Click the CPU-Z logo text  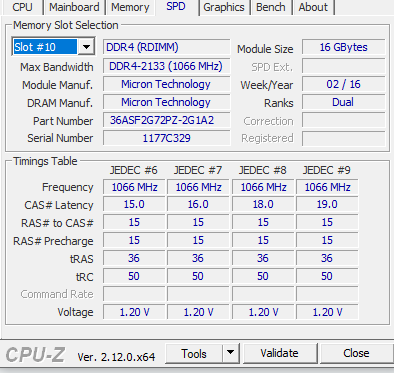point(35,354)
